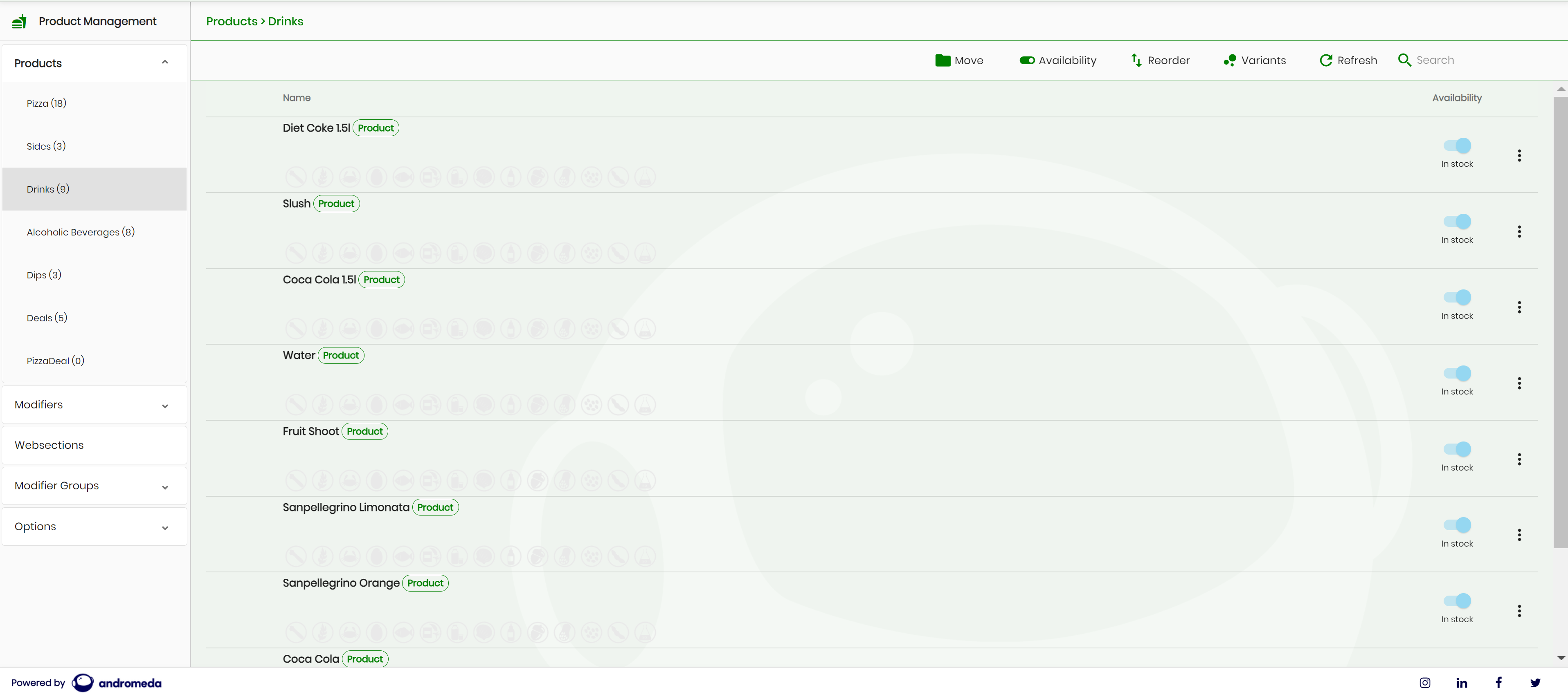Toggle Slush availability switch
The height and width of the screenshot is (697, 1568).
pyautogui.click(x=1457, y=222)
